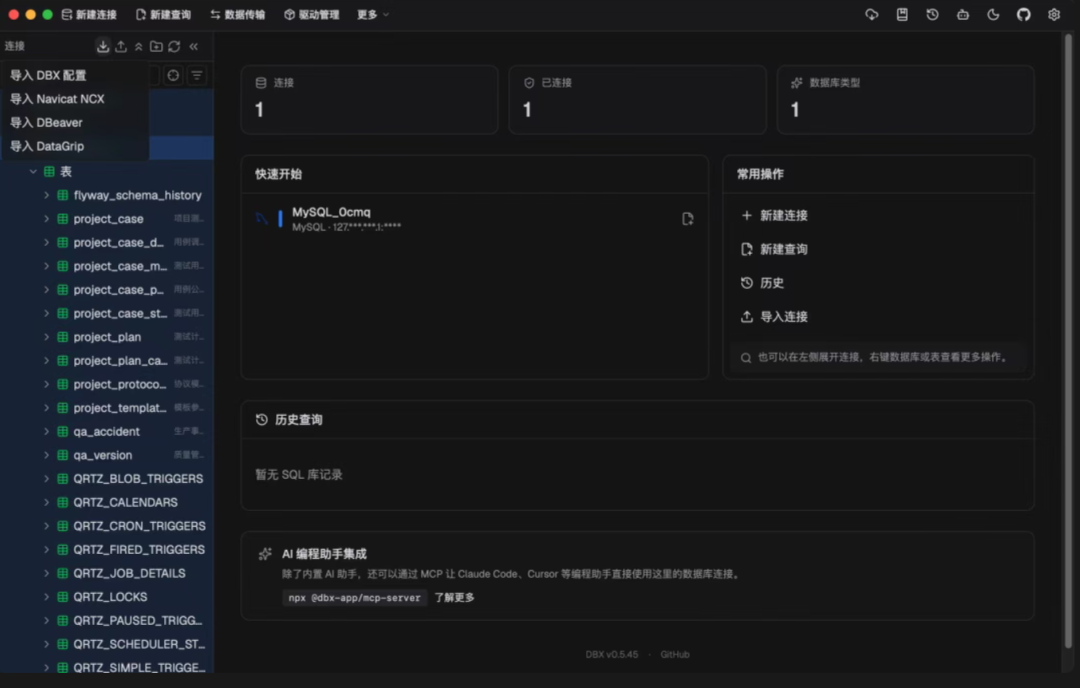Click new query icon on MySQL_0cmq row
Image resolution: width=1080 pixels, height=688 pixels.
pyautogui.click(x=687, y=219)
